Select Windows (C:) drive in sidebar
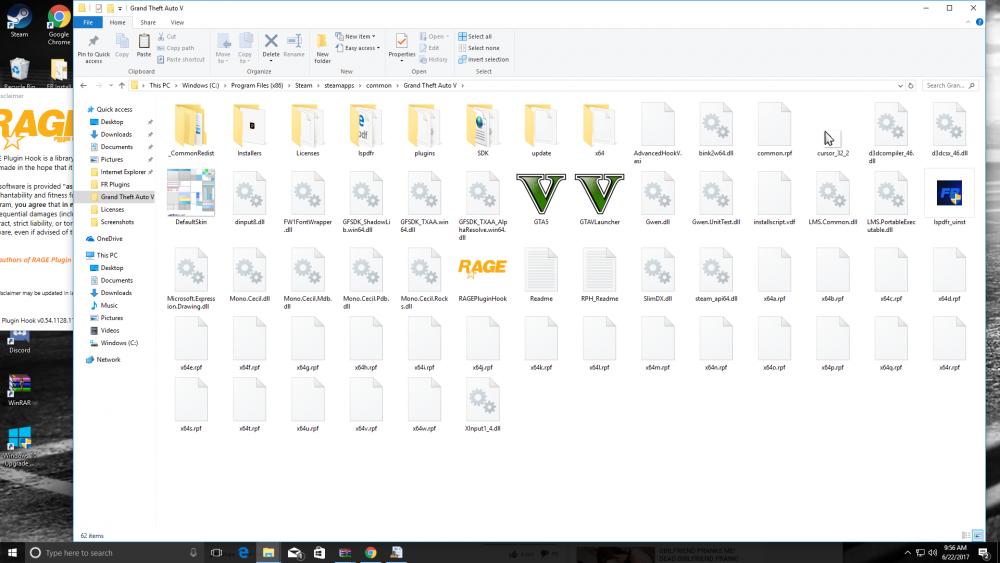Image resolution: width=1000 pixels, height=563 pixels. [119, 343]
